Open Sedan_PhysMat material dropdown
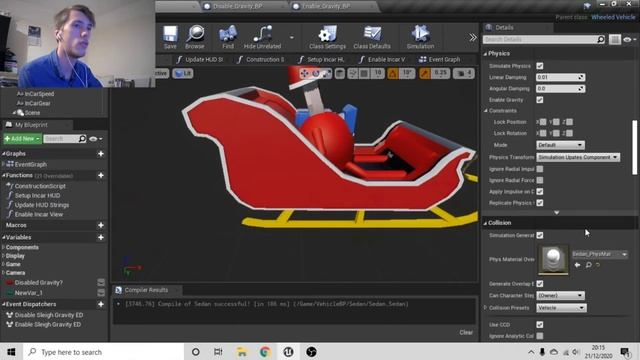 (x=599, y=254)
